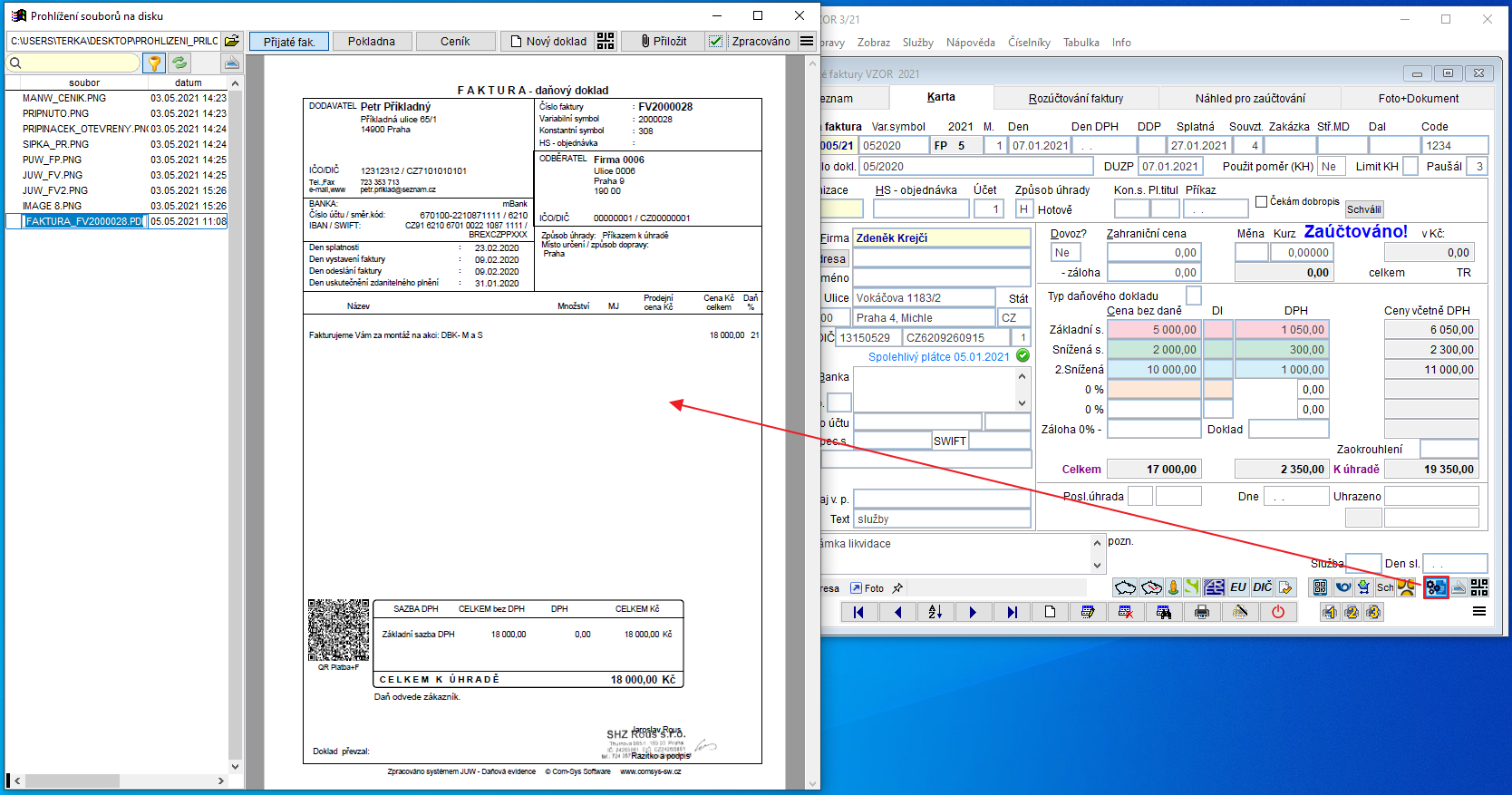
Task: Click the Přiložit attach button
Action: (663, 42)
